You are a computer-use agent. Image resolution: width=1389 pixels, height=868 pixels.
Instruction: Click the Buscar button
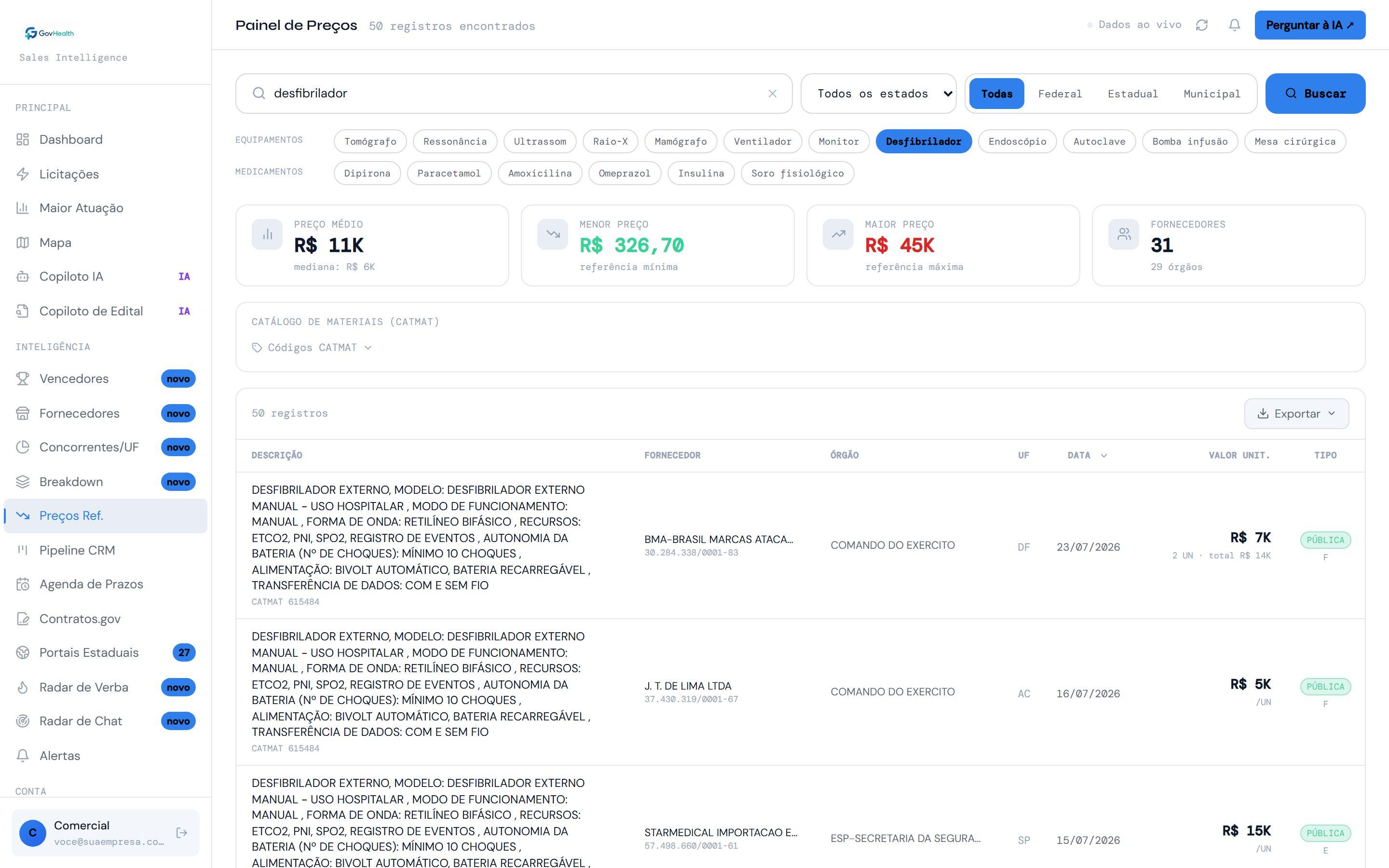(1315, 94)
